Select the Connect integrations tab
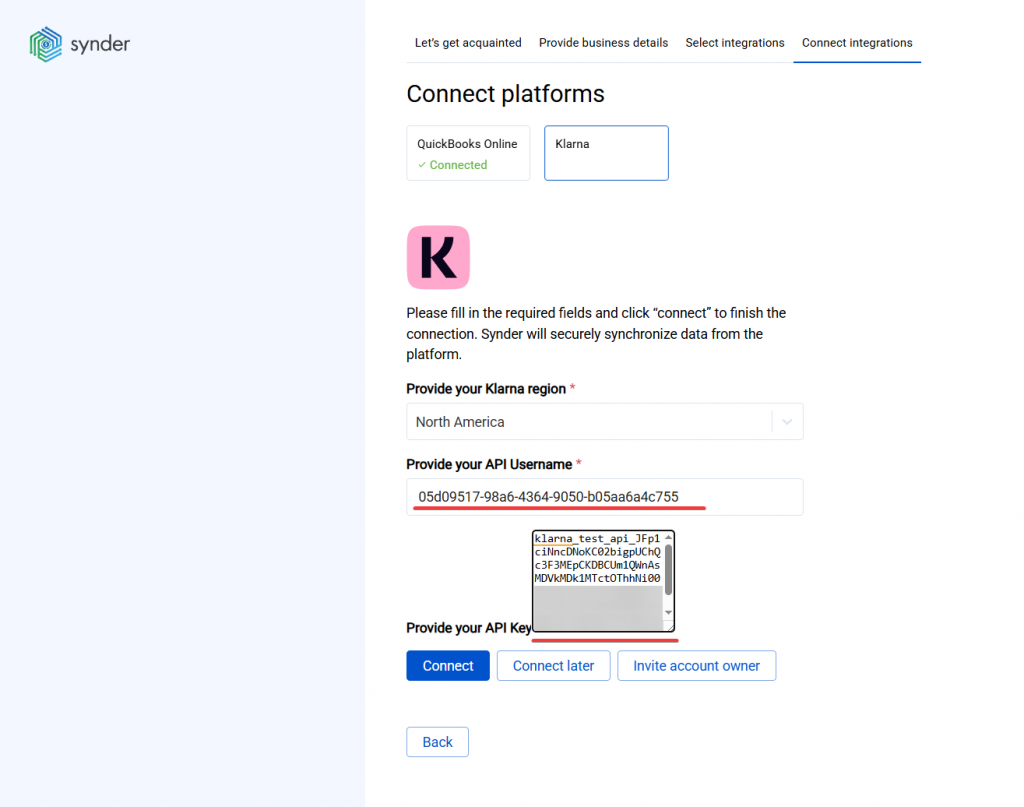The image size is (1024, 807). click(857, 43)
